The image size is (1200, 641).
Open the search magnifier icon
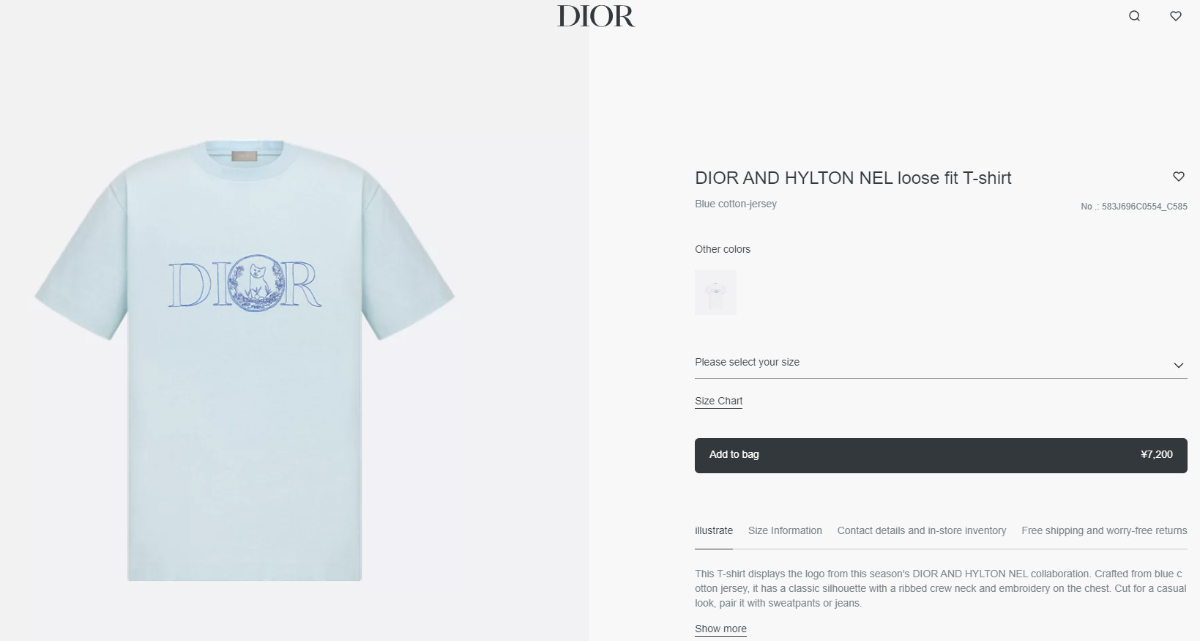1134,16
